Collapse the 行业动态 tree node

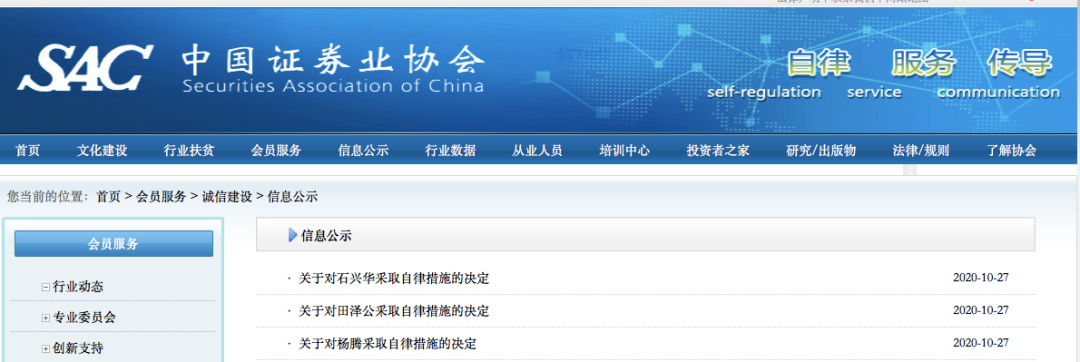tap(45, 287)
